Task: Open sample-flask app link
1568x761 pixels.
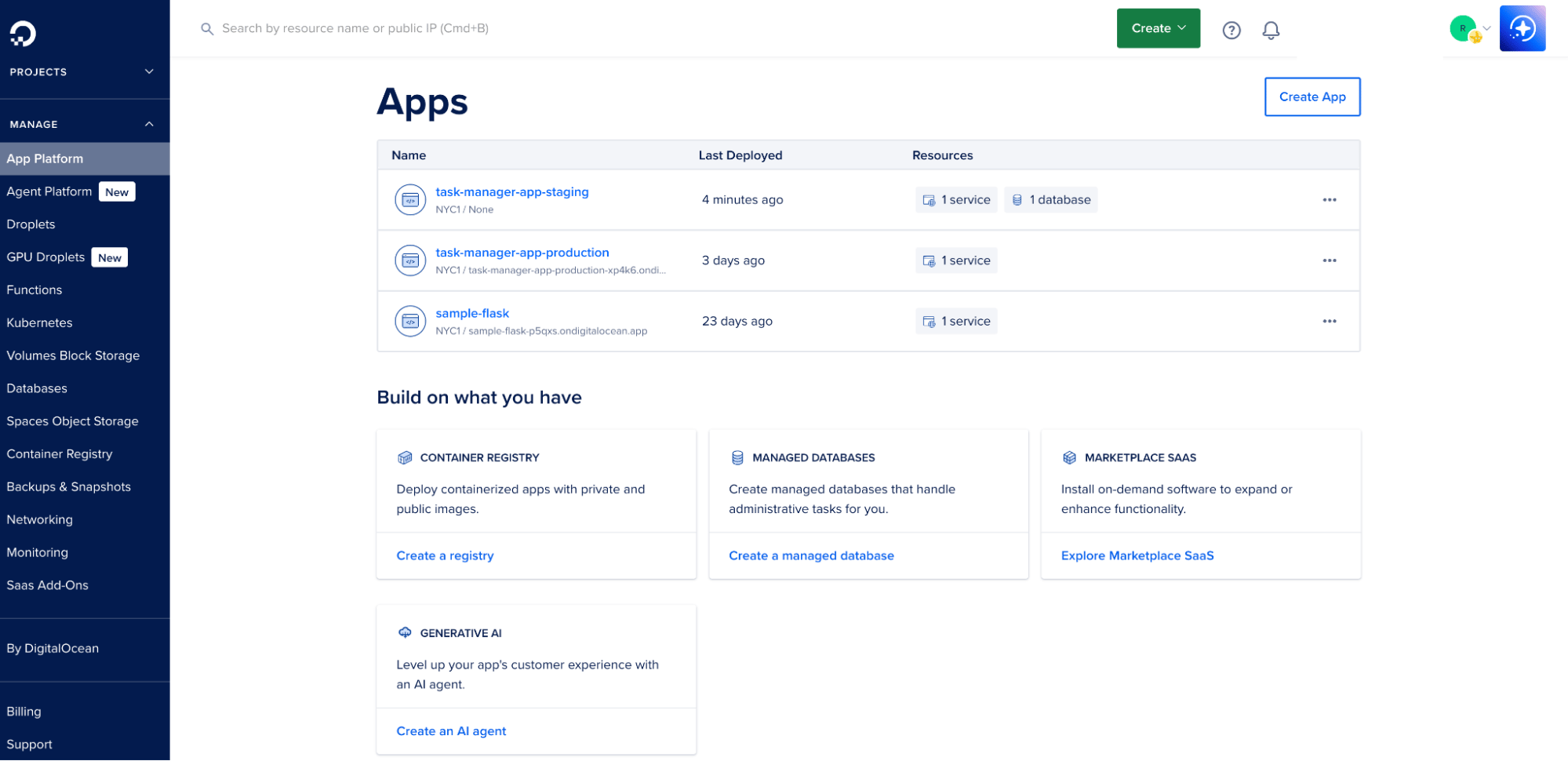Action: coord(472,313)
